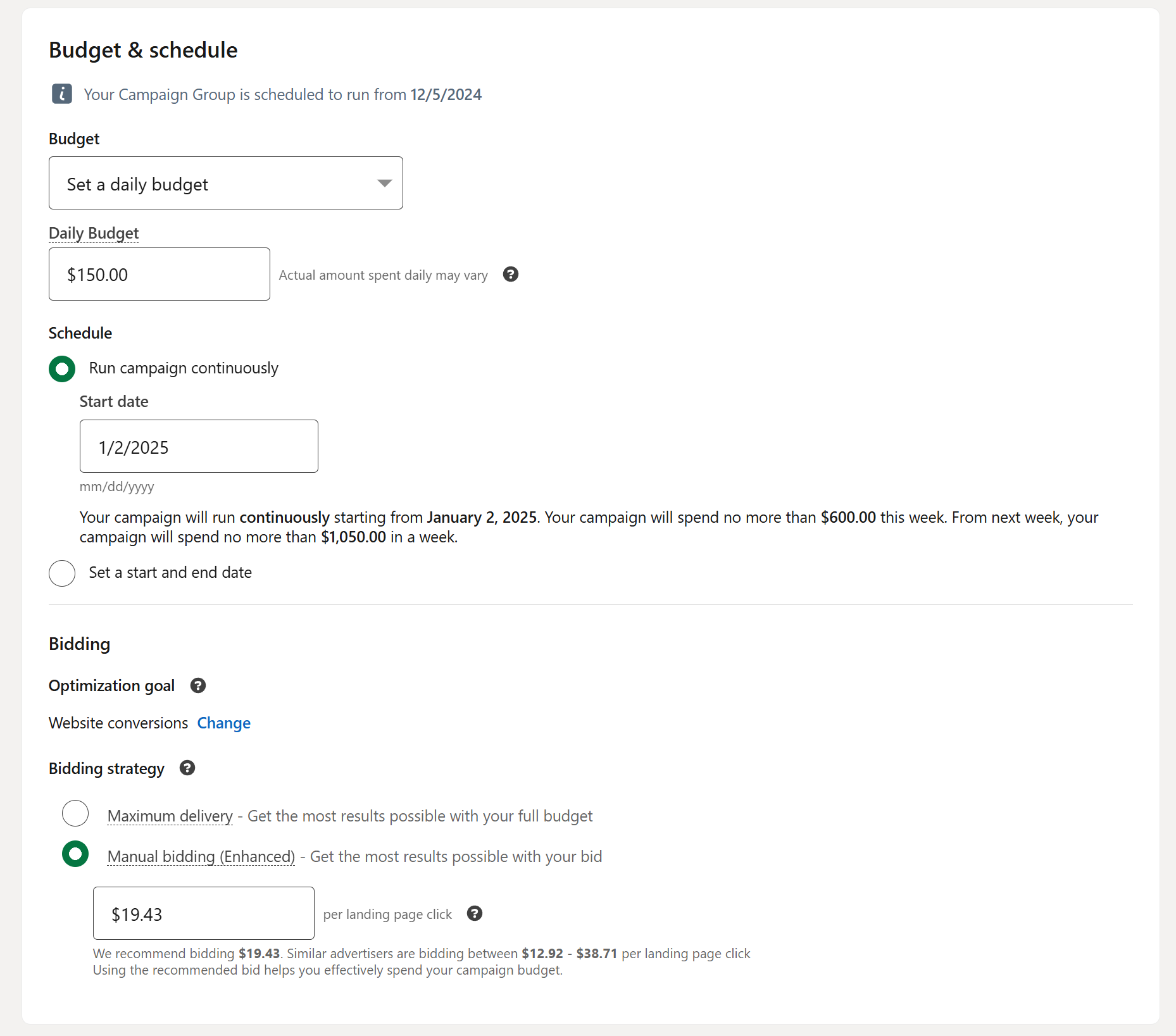Open help tooltip next to daily spend note

[510, 274]
